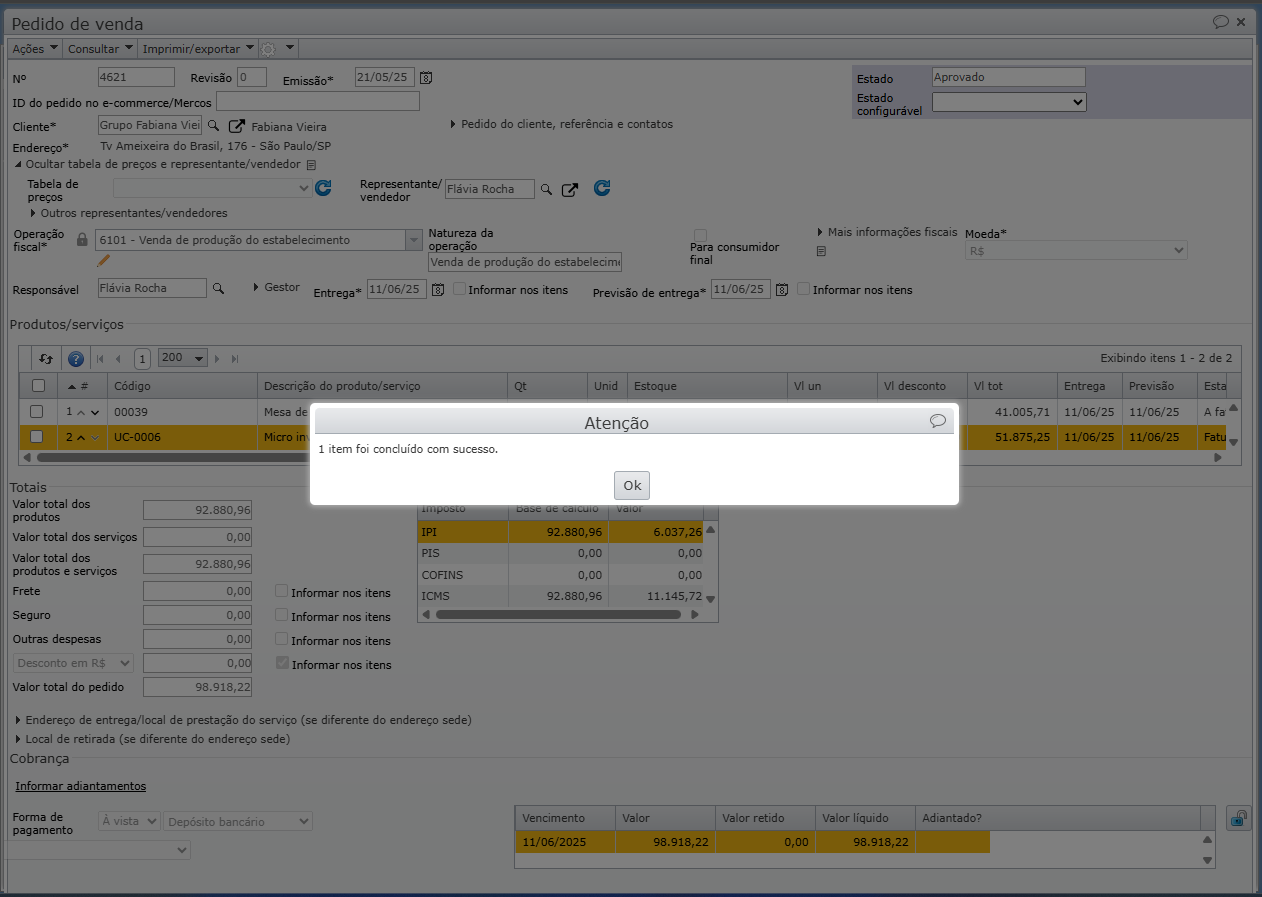
Task: Expand Pedido do cliente, referência e contatos
Action: 561,124
